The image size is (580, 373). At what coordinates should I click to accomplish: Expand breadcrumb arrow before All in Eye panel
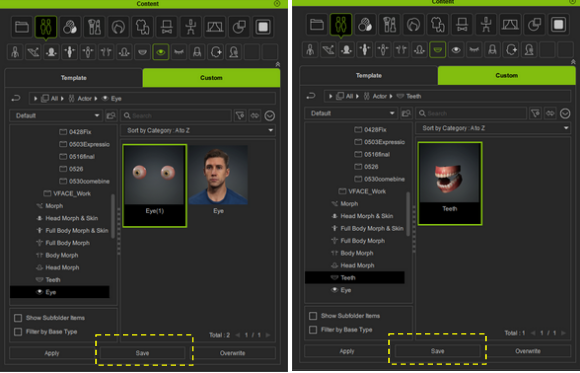tap(36, 99)
